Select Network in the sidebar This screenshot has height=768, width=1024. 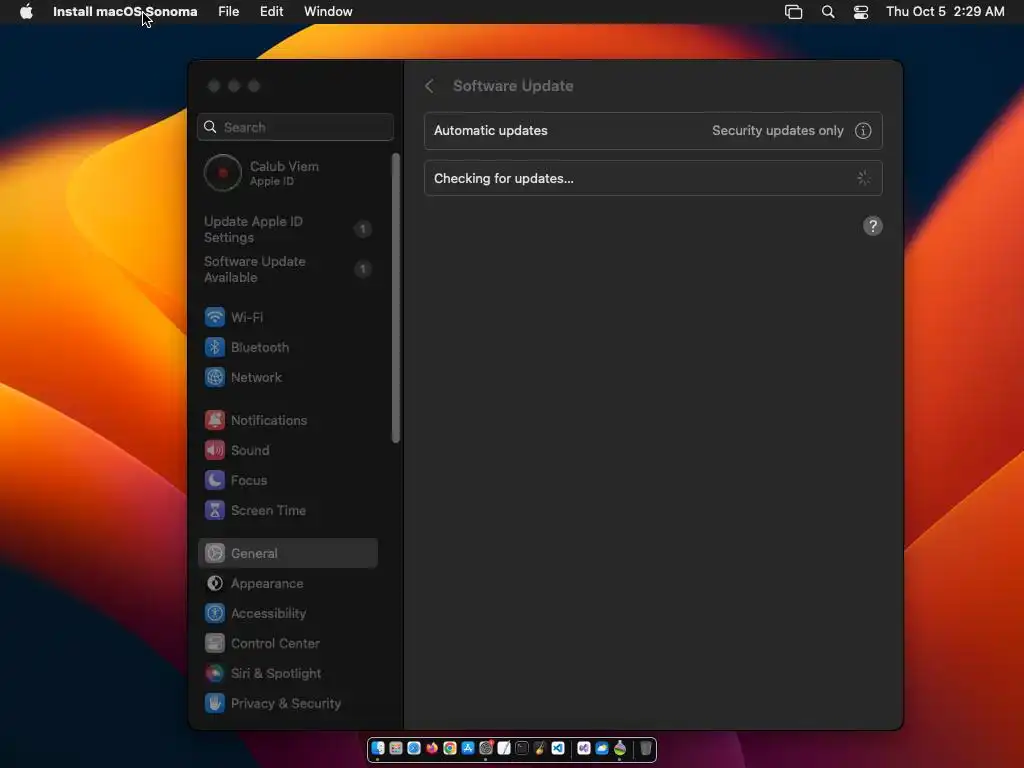[x=287, y=377]
